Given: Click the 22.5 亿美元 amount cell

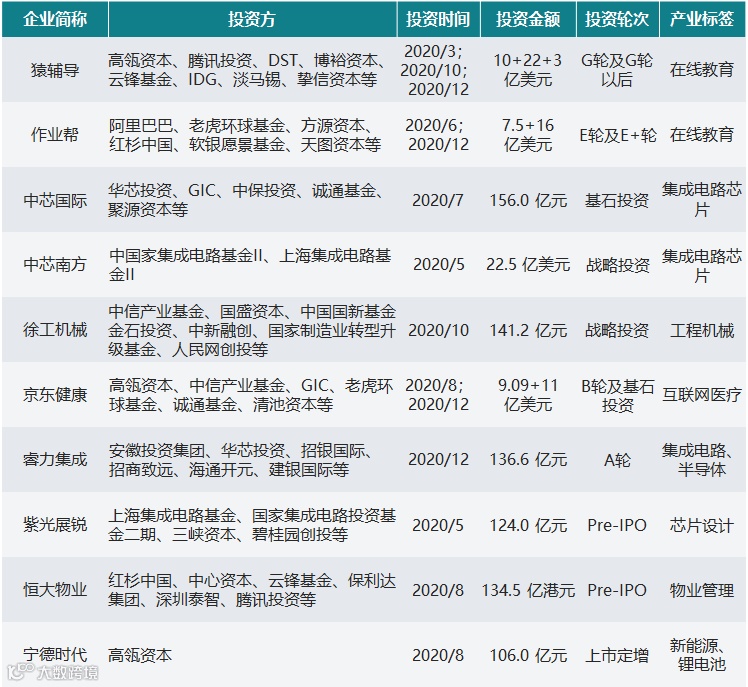Looking at the screenshot, I should (x=528, y=264).
